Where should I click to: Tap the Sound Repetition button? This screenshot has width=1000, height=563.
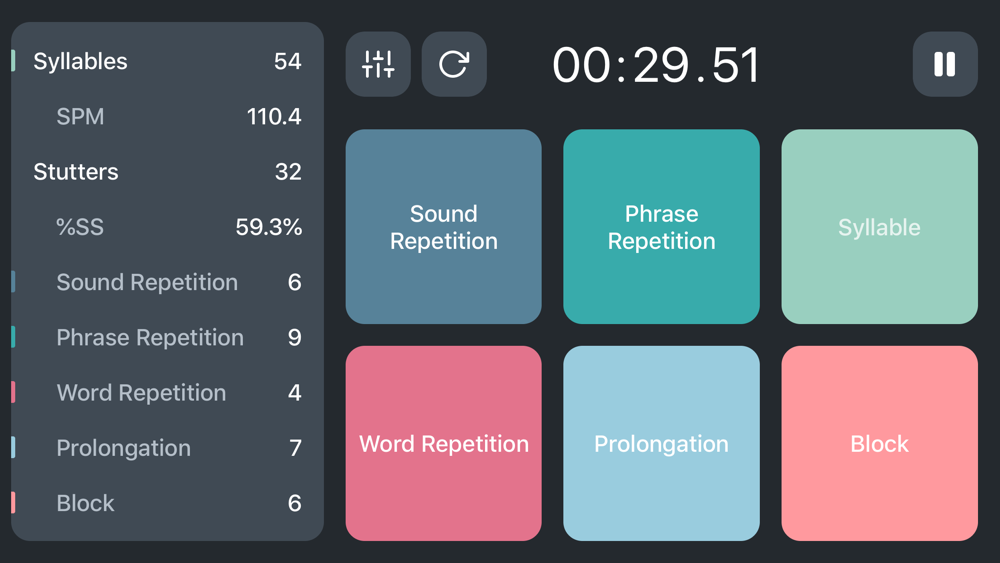[x=443, y=227]
